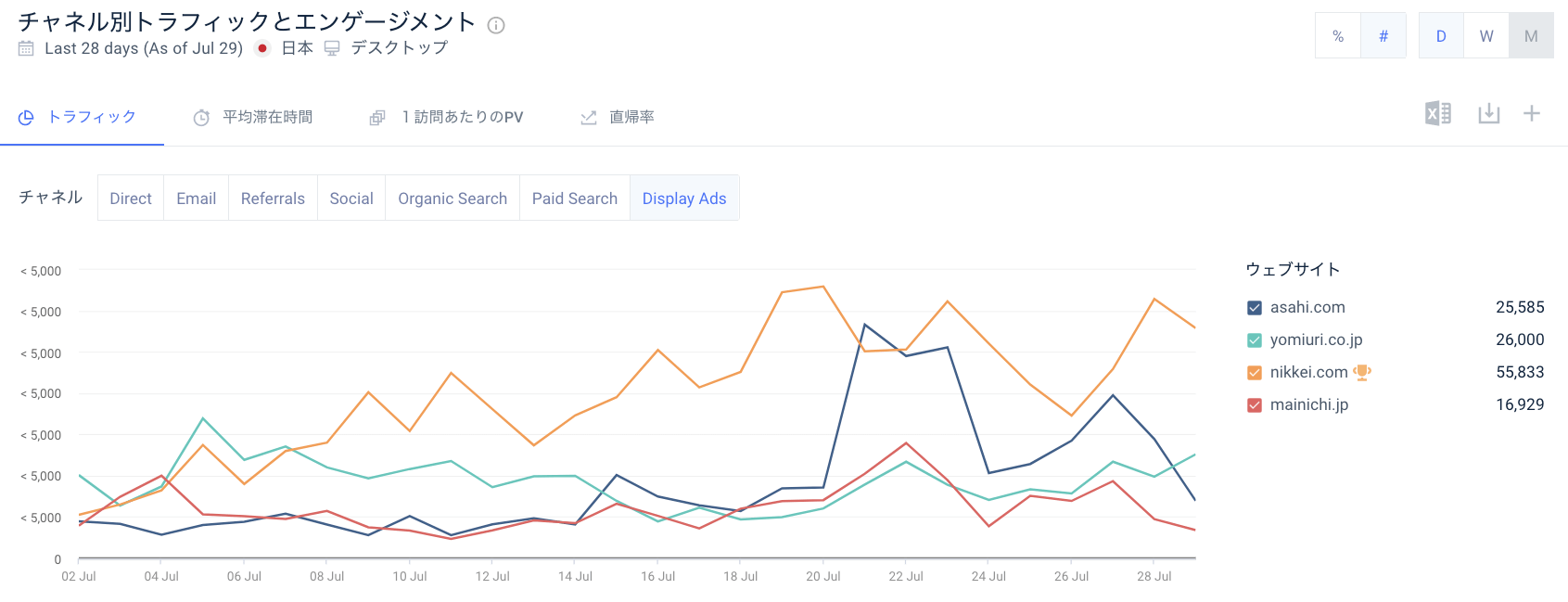Screen dimensions: 1568x602
Task: Select the Paid Search channel
Action: 574,199
